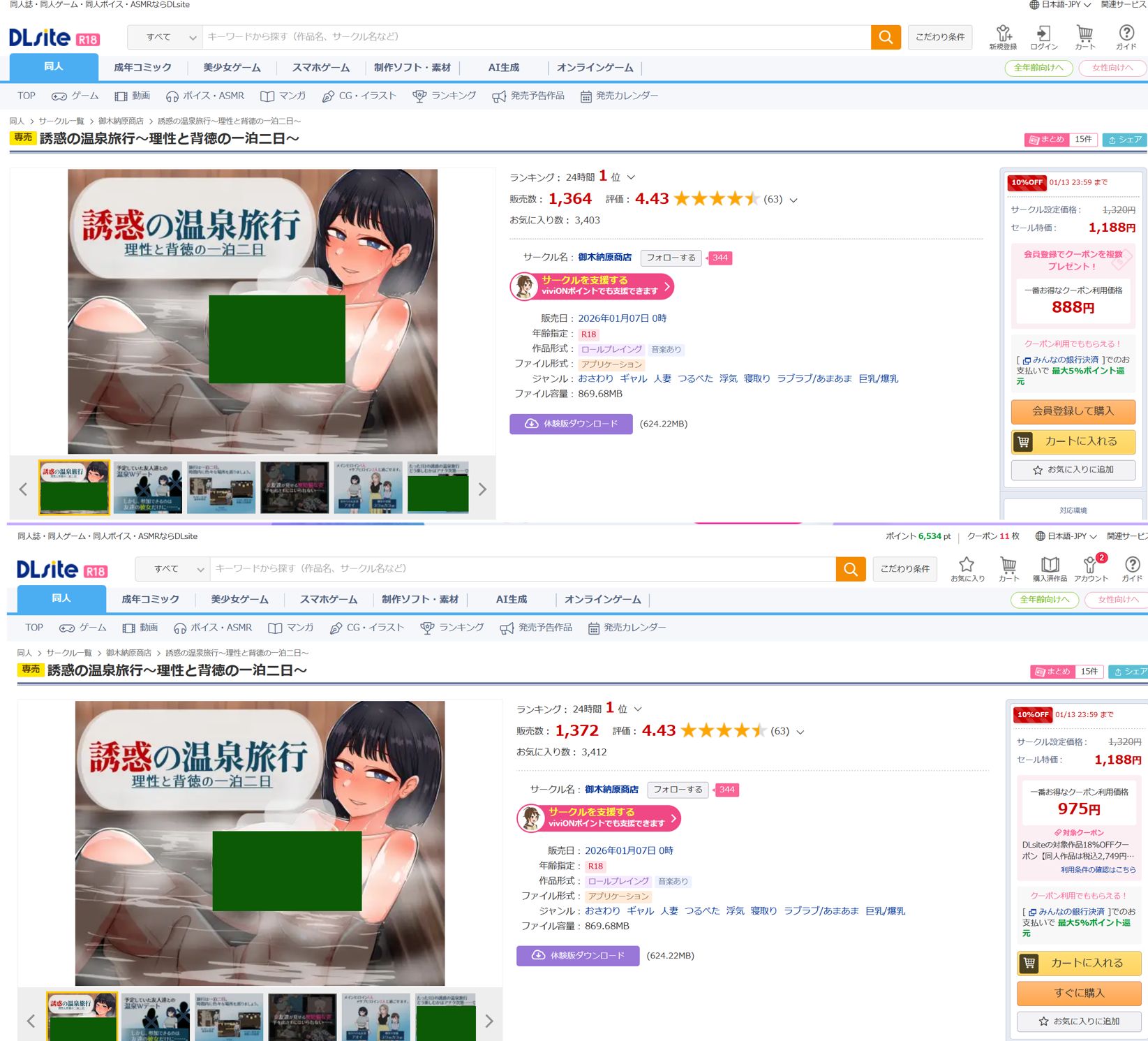Select the 成年コミック tab on the logged-out page
The height and width of the screenshot is (1041, 1148).
pos(142,68)
